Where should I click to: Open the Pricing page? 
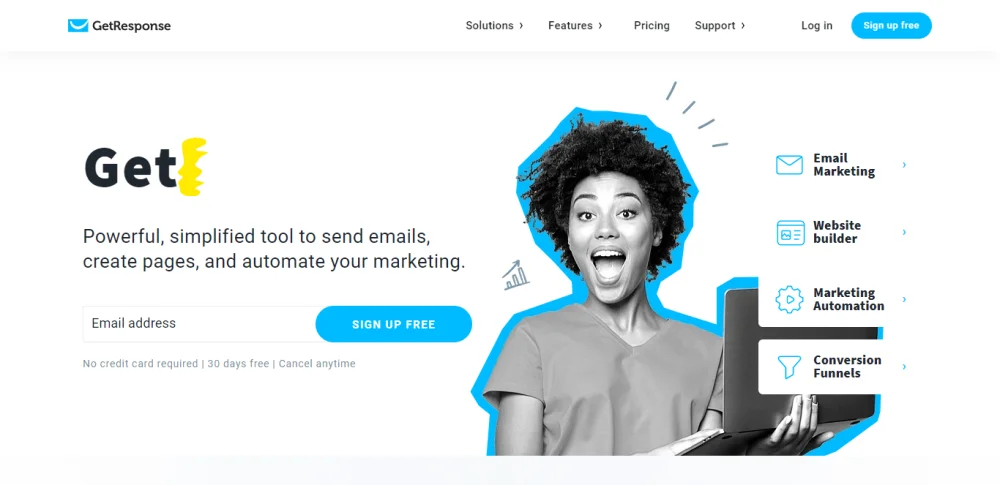pos(652,26)
